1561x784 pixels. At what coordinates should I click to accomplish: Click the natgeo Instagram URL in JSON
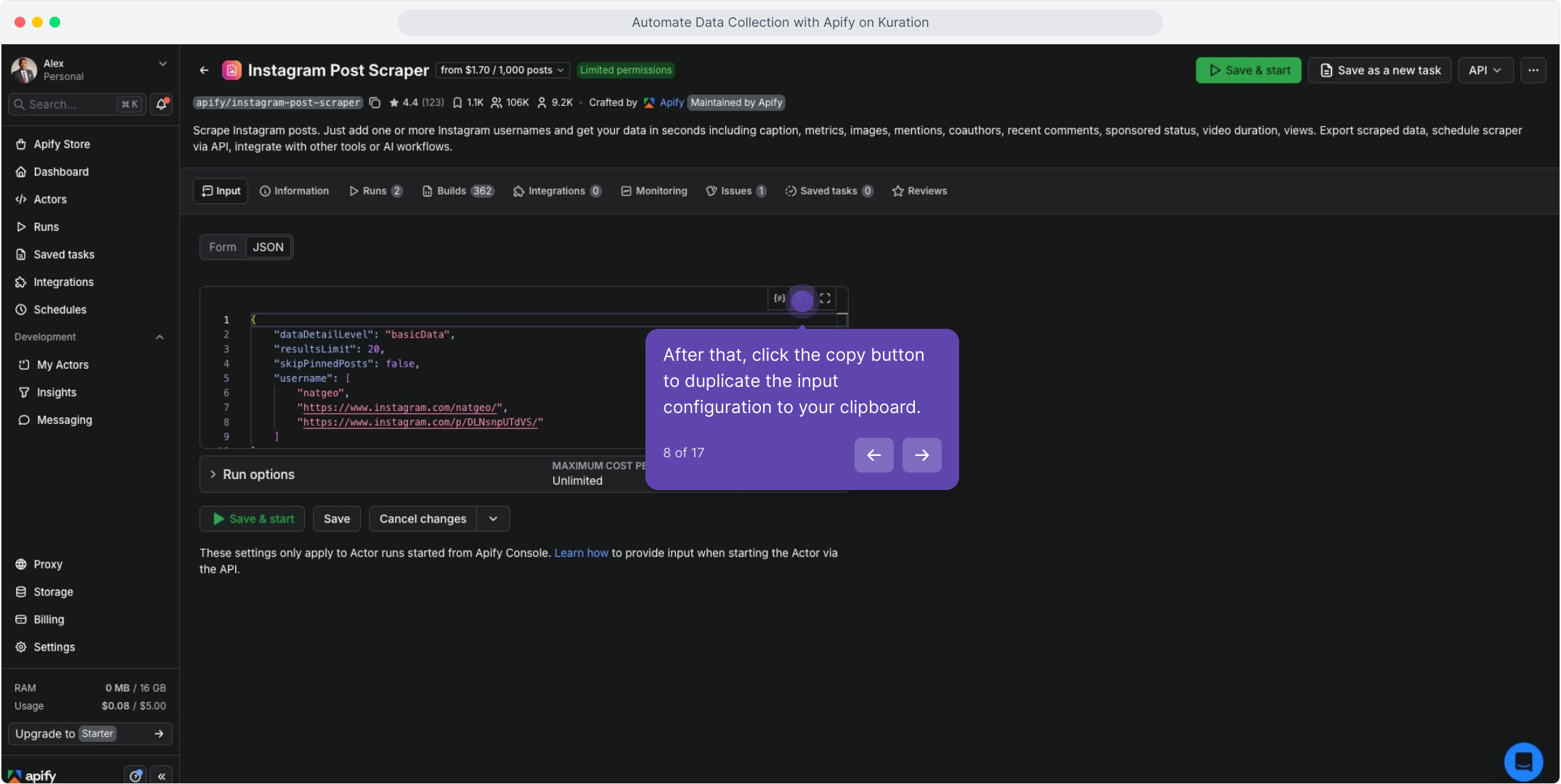click(x=399, y=408)
